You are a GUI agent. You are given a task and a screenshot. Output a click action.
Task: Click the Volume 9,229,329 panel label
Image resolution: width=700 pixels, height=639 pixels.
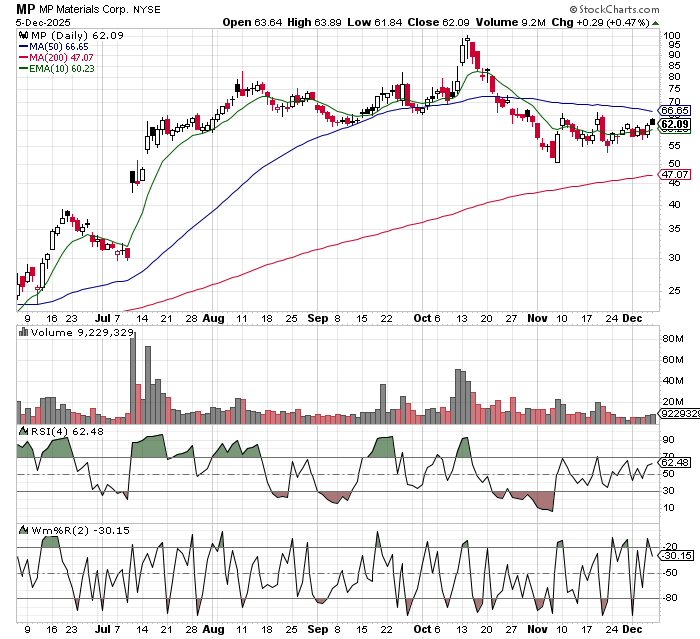point(82,332)
